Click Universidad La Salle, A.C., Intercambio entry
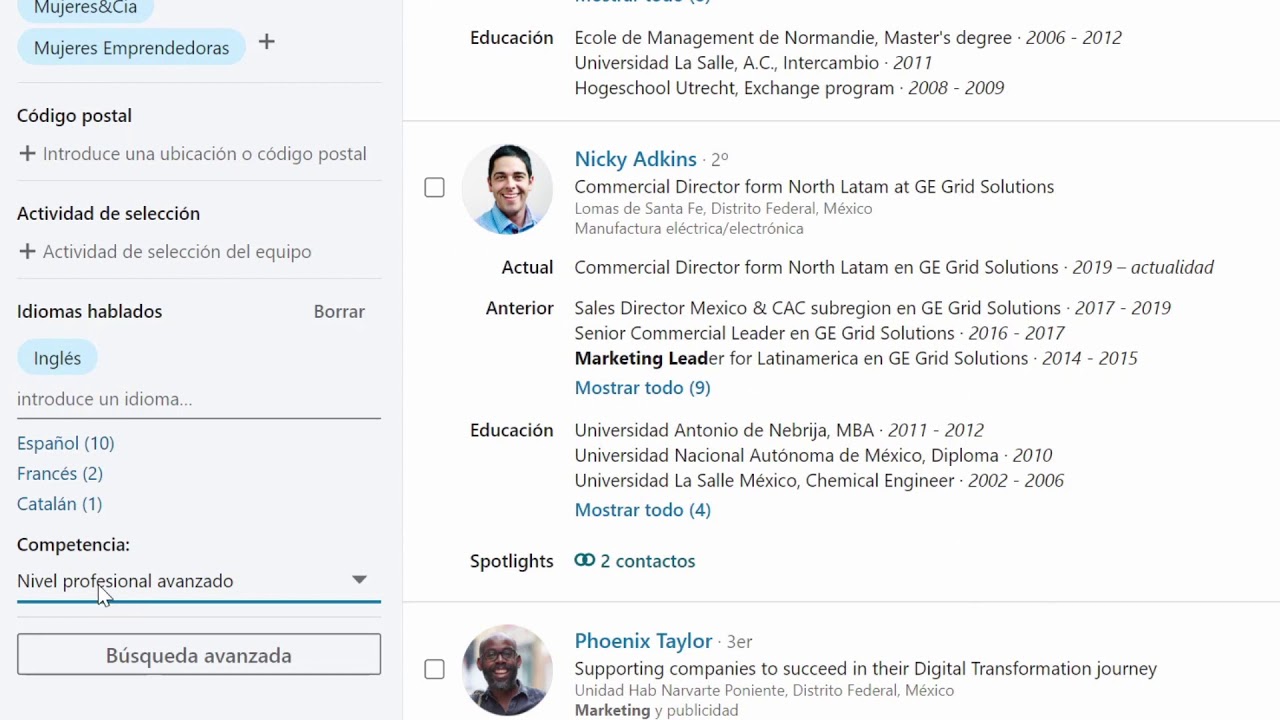The height and width of the screenshot is (720, 1280). pyautogui.click(x=754, y=62)
